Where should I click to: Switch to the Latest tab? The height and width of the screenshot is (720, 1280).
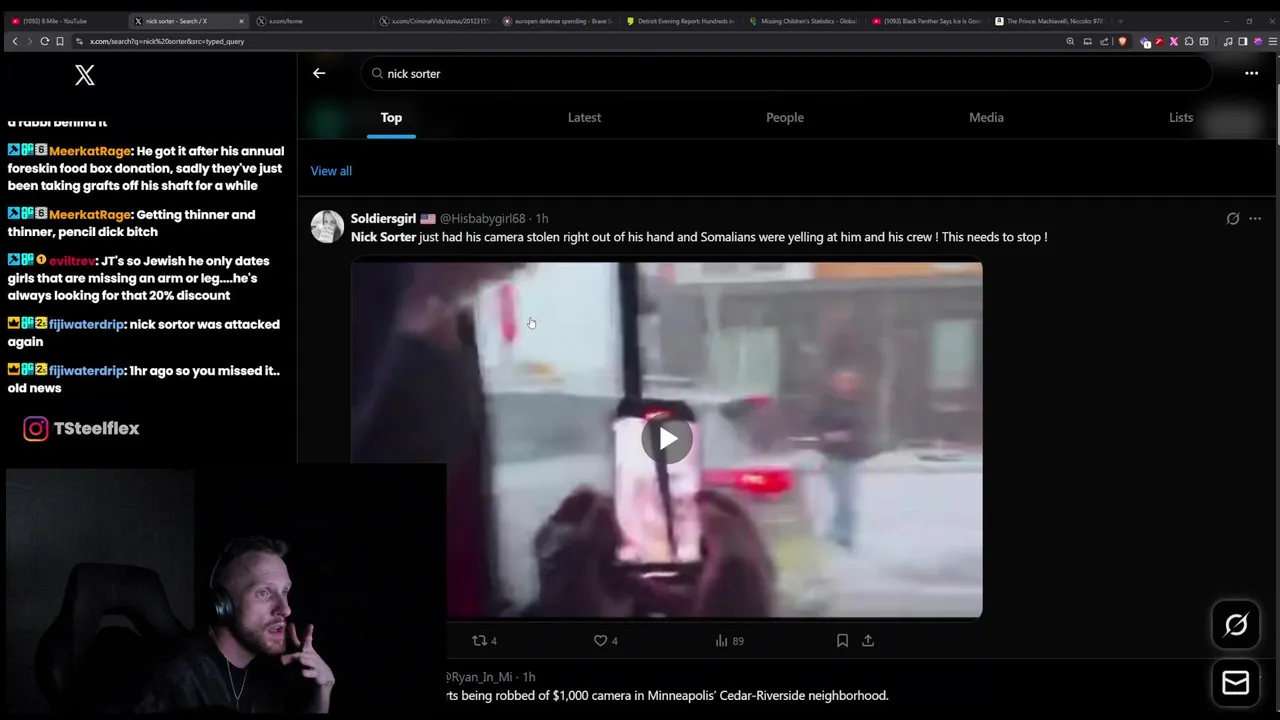pyautogui.click(x=584, y=117)
